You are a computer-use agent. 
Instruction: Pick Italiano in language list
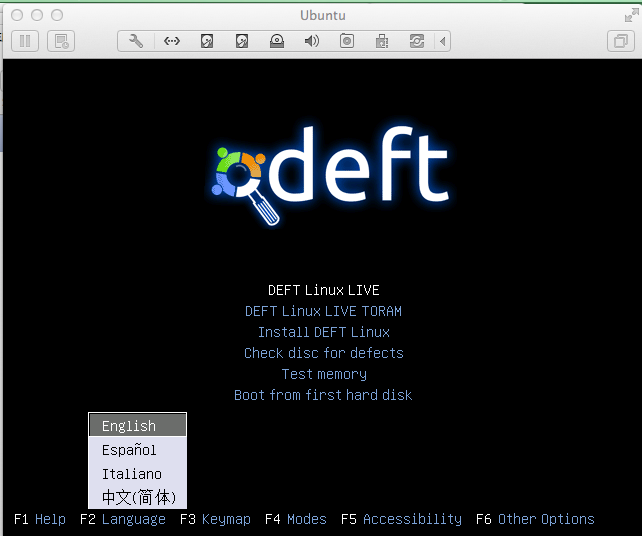(138, 474)
